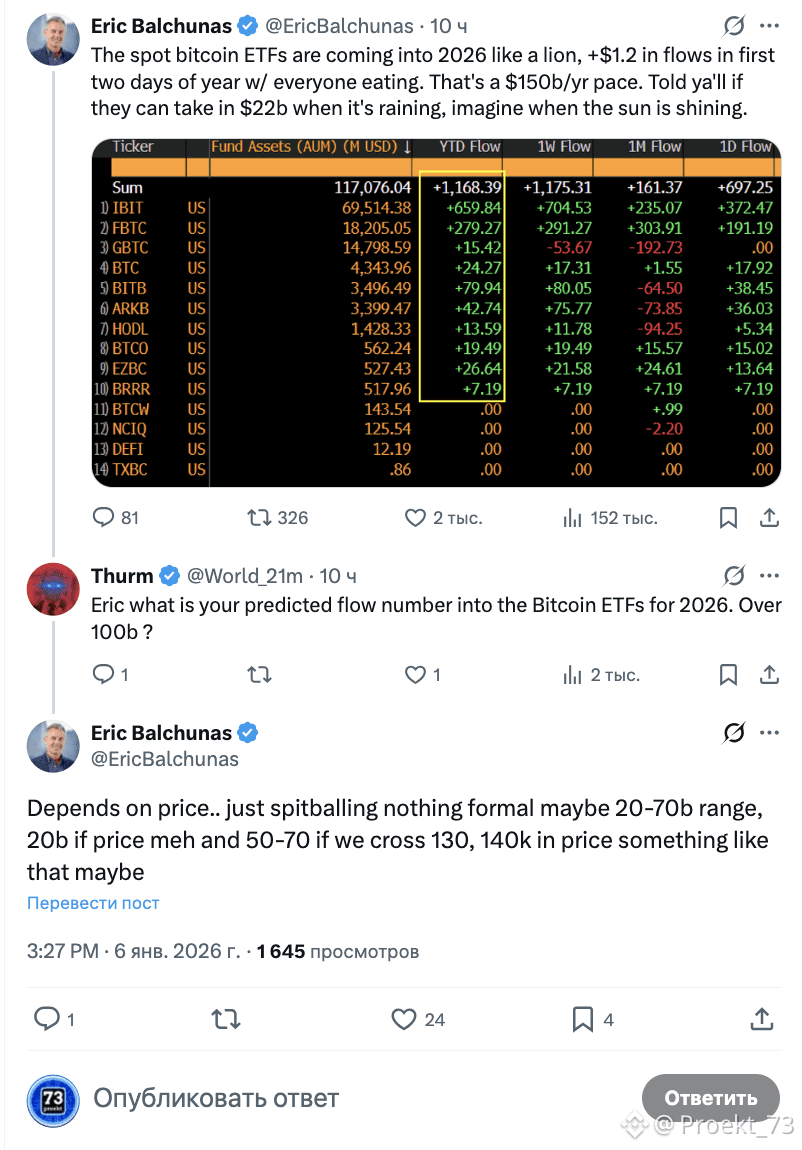Click Grok icon on top tweet

tap(734, 26)
